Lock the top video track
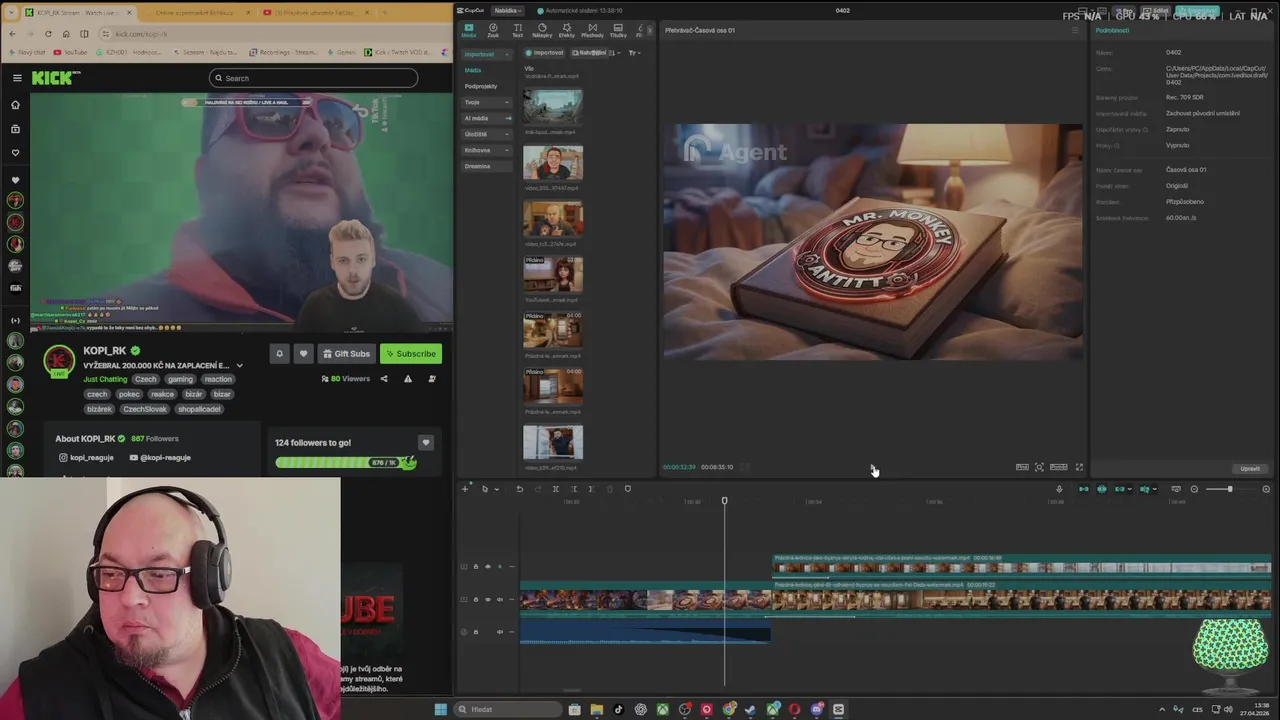The width and height of the screenshot is (1280, 720). click(475, 567)
